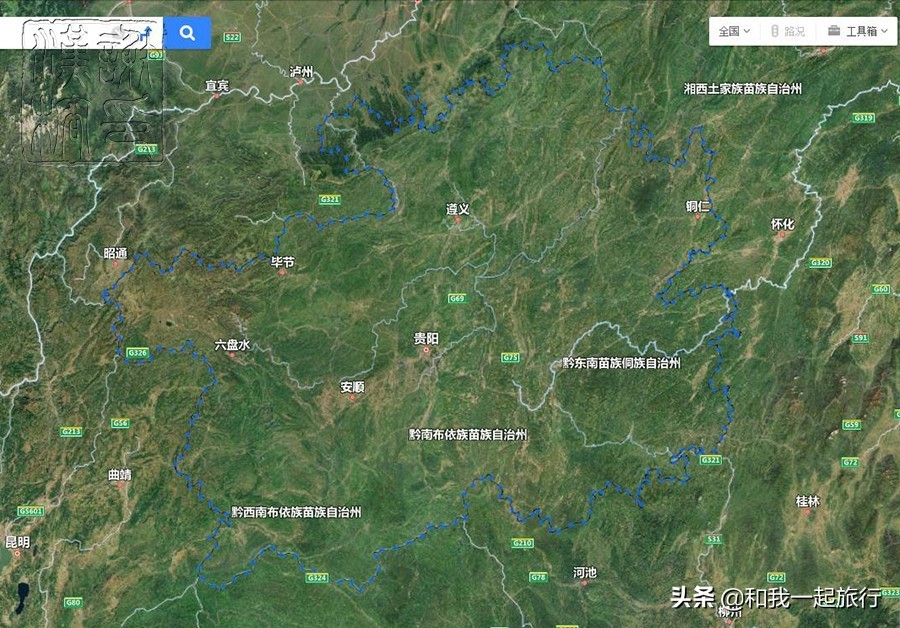Expand the 工具箱 toolbox dropdown arrow
Viewport: 900px width, 628px height.
tap(884, 31)
